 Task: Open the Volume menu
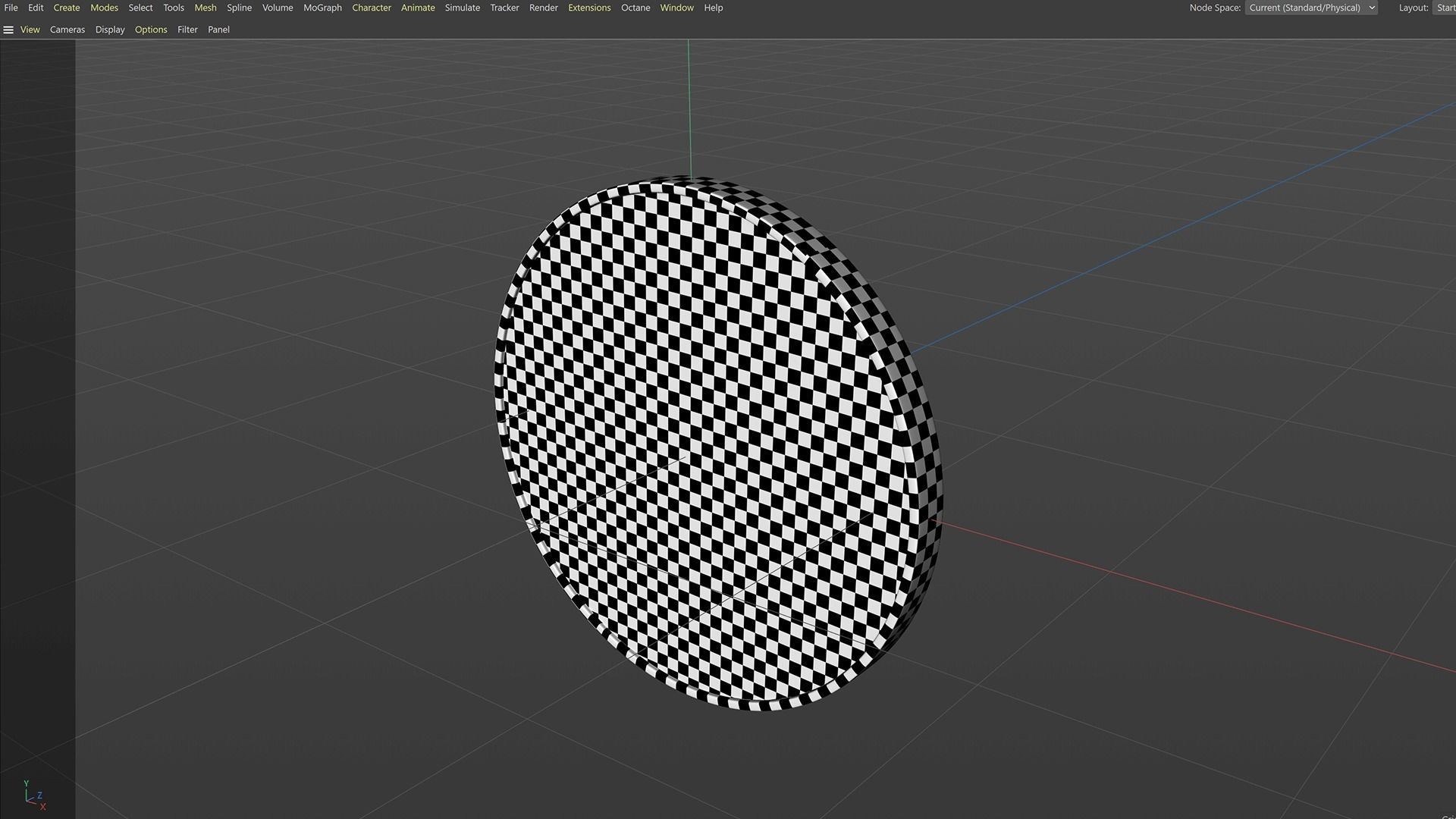pos(278,8)
